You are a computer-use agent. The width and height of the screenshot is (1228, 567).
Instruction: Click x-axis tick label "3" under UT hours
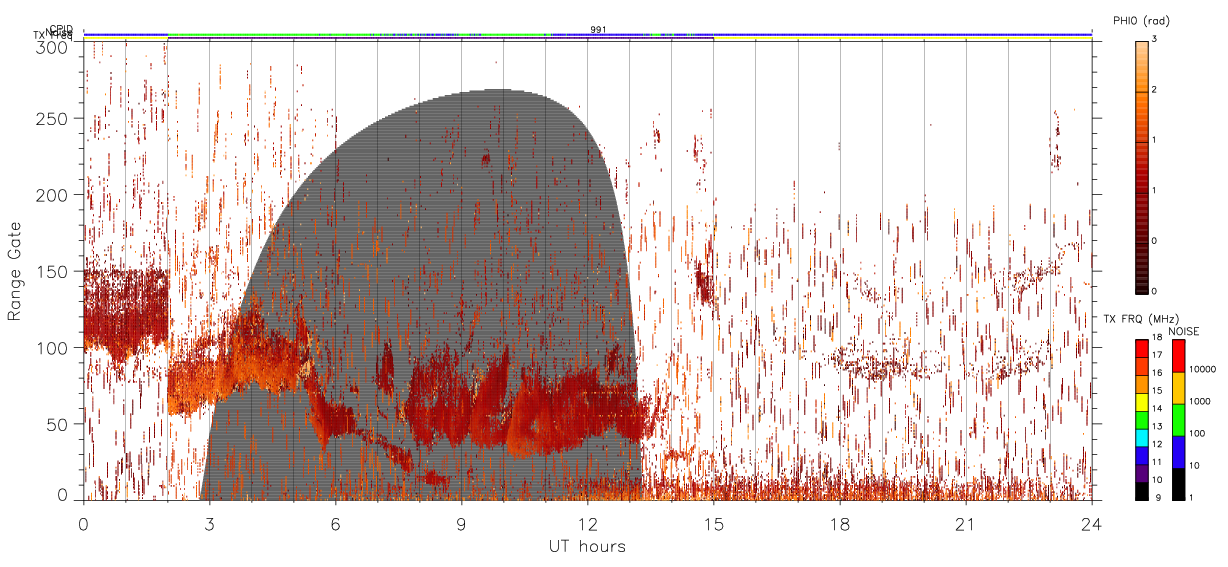coord(209,524)
